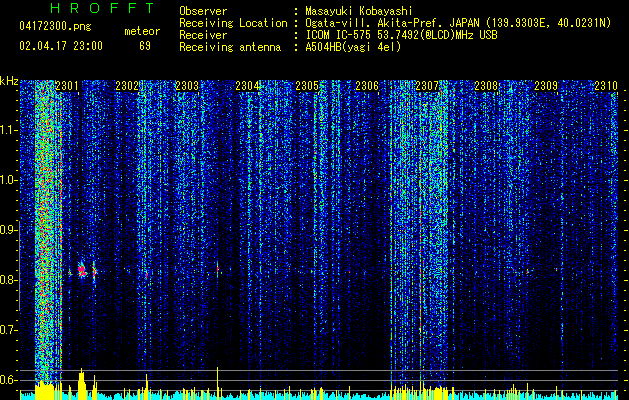The width and height of the screenshot is (629, 400).
Task: Click the bright red meteor echo after 2301
Action: (82, 271)
